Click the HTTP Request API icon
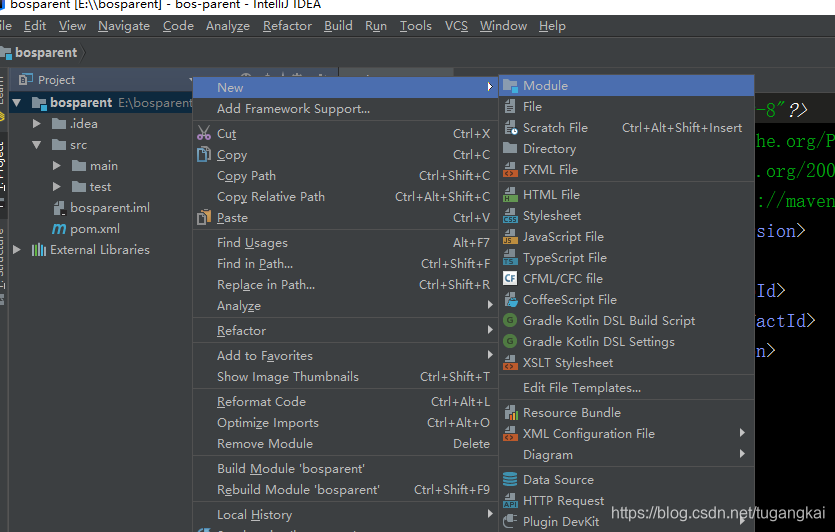Image resolution: width=835 pixels, height=532 pixels. 510,501
